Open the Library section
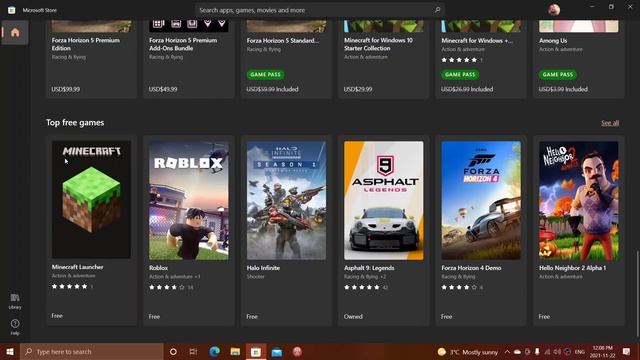This screenshot has width=640, height=360. click(x=15, y=301)
